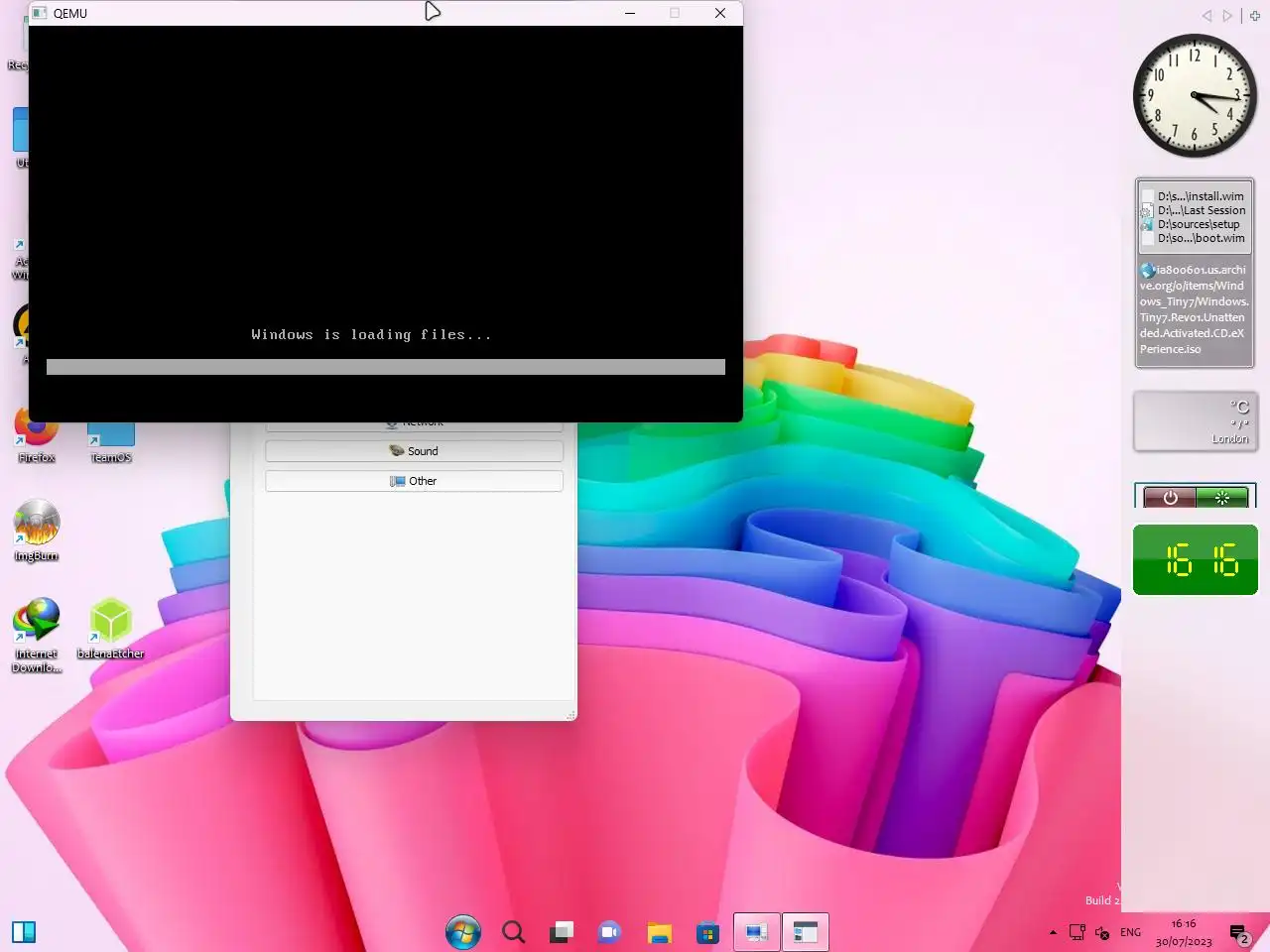Click the London weather gadget

tap(1195, 421)
